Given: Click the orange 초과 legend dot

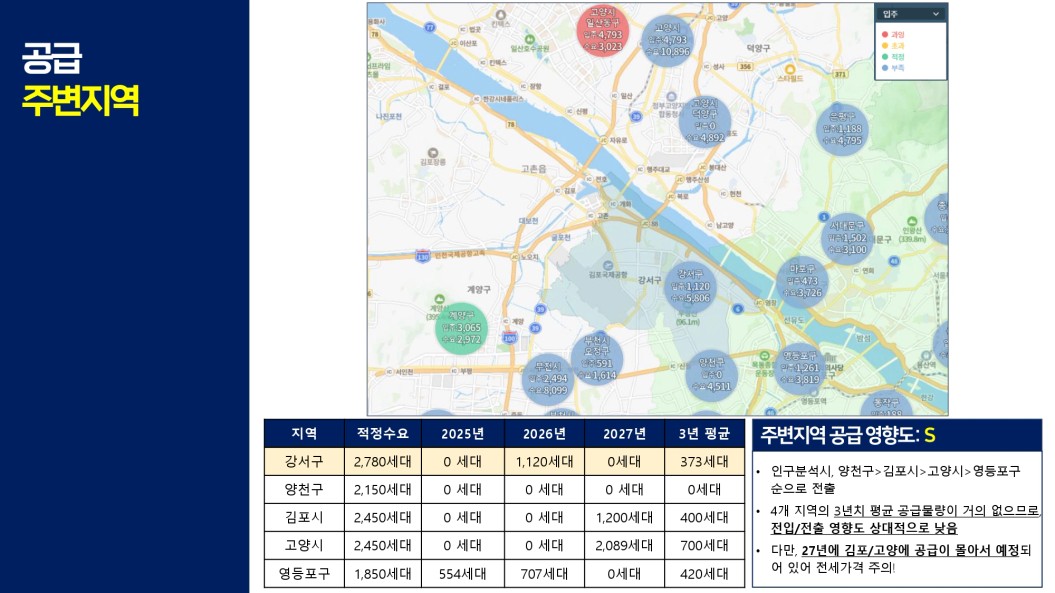Looking at the screenshot, I should (885, 46).
